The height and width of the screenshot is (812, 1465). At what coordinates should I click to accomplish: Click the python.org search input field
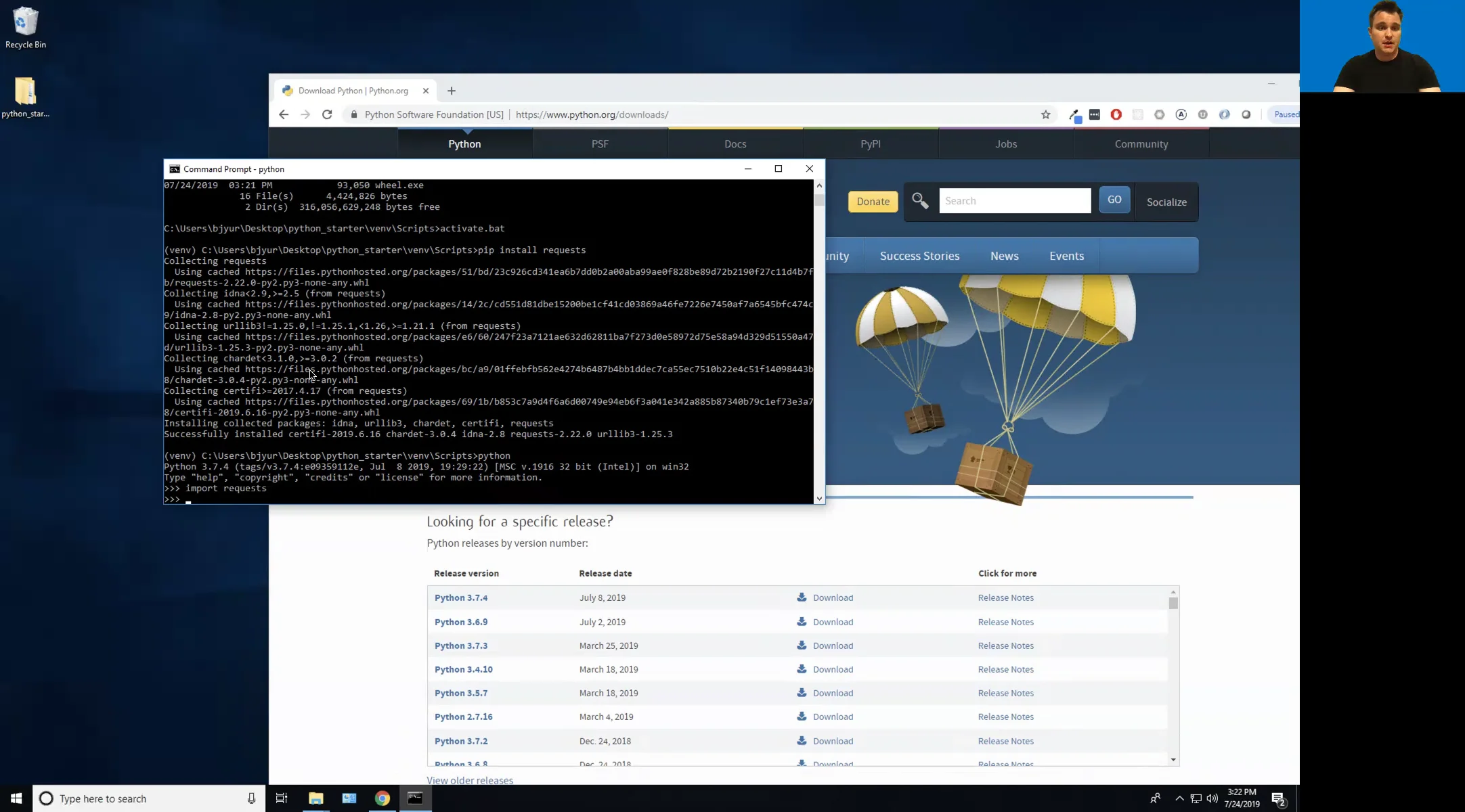point(1015,200)
